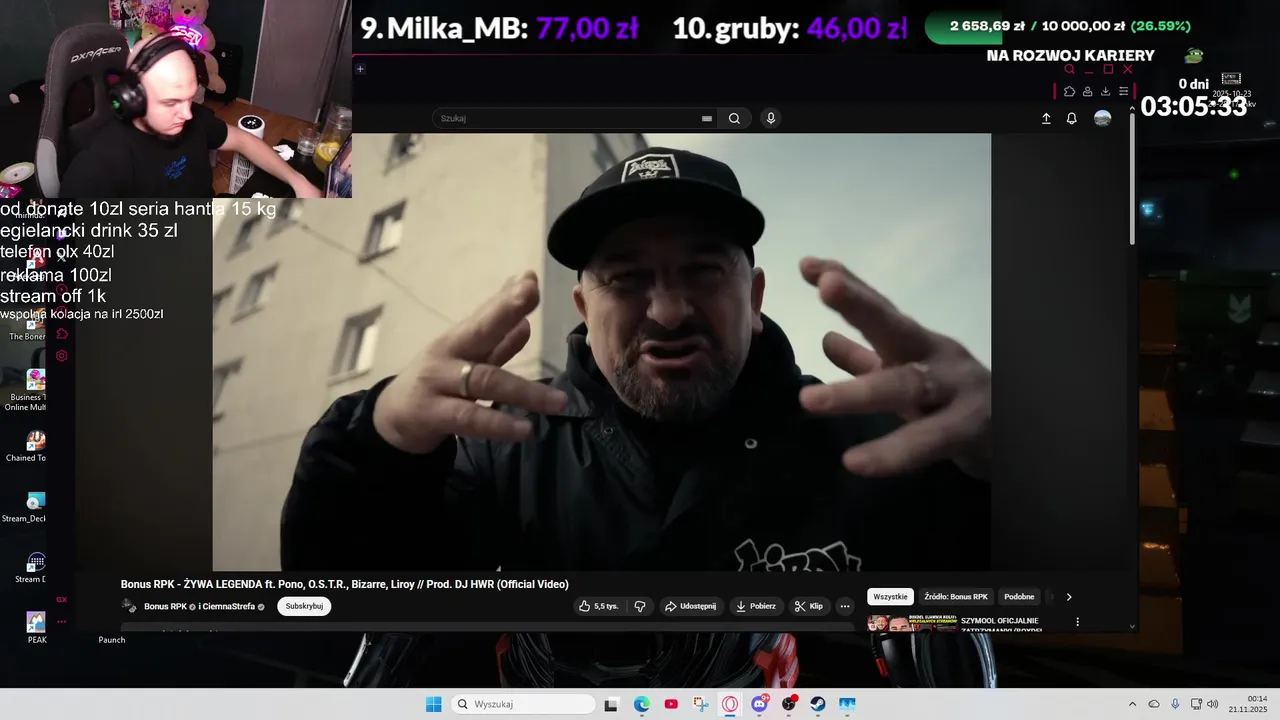
Task: Click Udostępnij to share the video
Action: (x=690, y=606)
